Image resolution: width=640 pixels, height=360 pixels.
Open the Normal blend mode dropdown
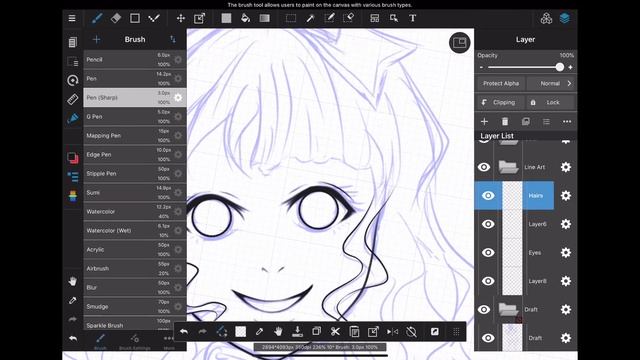click(551, 83)
